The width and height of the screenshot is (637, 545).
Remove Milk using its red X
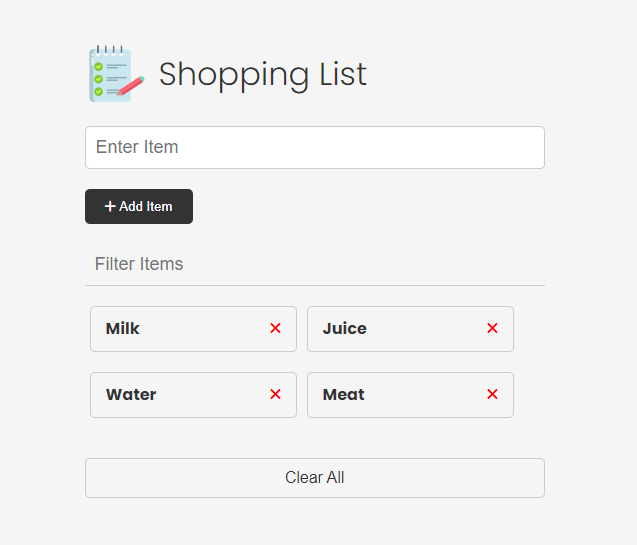tap(276, 328)
